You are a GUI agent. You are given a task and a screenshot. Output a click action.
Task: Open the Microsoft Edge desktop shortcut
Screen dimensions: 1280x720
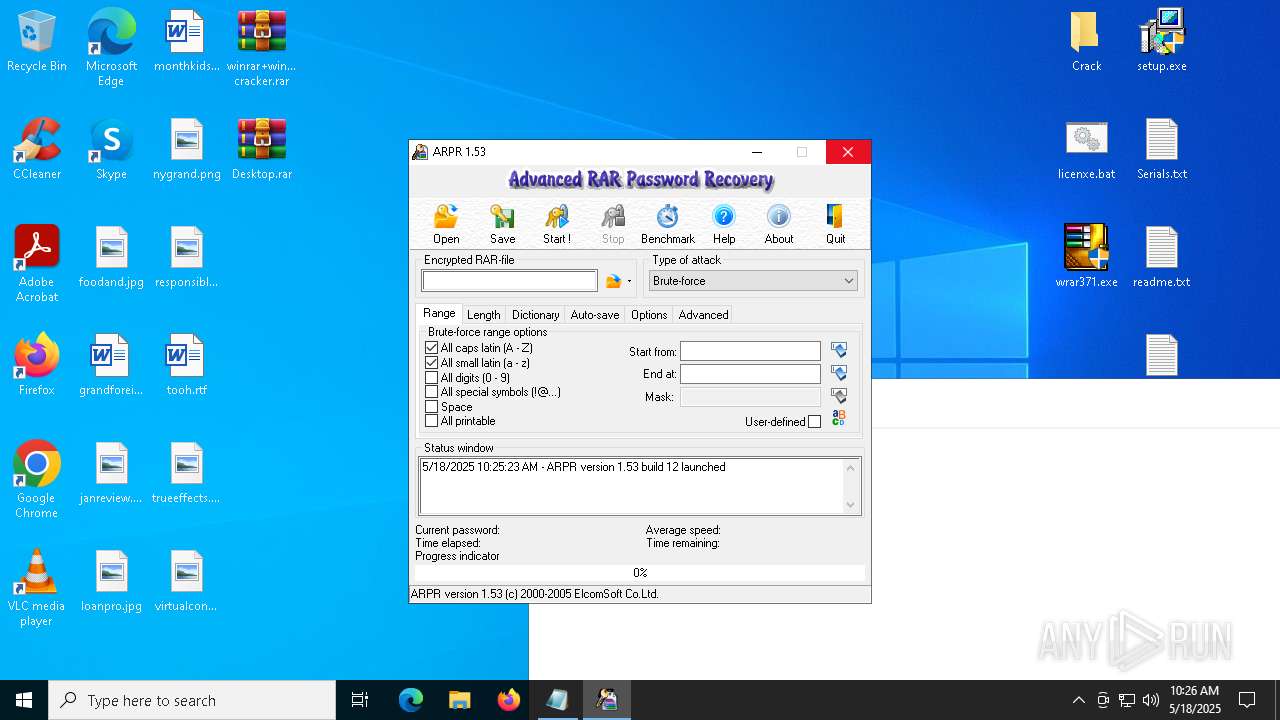coord(111,48)
